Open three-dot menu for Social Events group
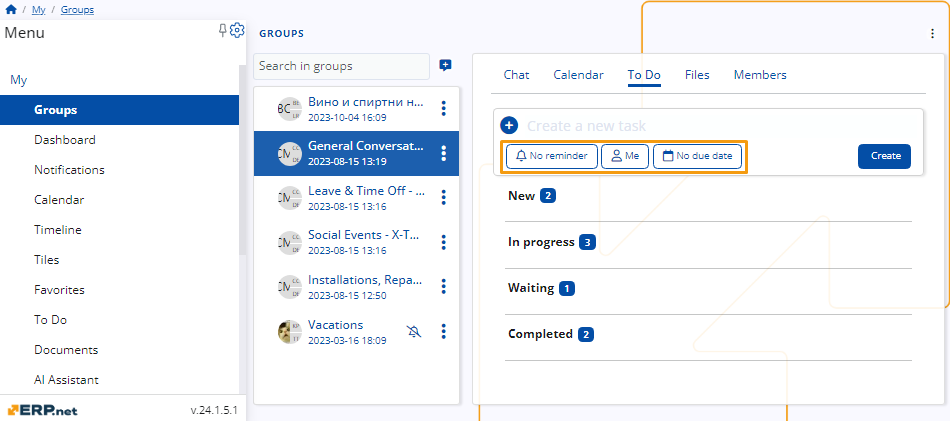The height and width of the screenshot is (421, 950). [443, 242]
